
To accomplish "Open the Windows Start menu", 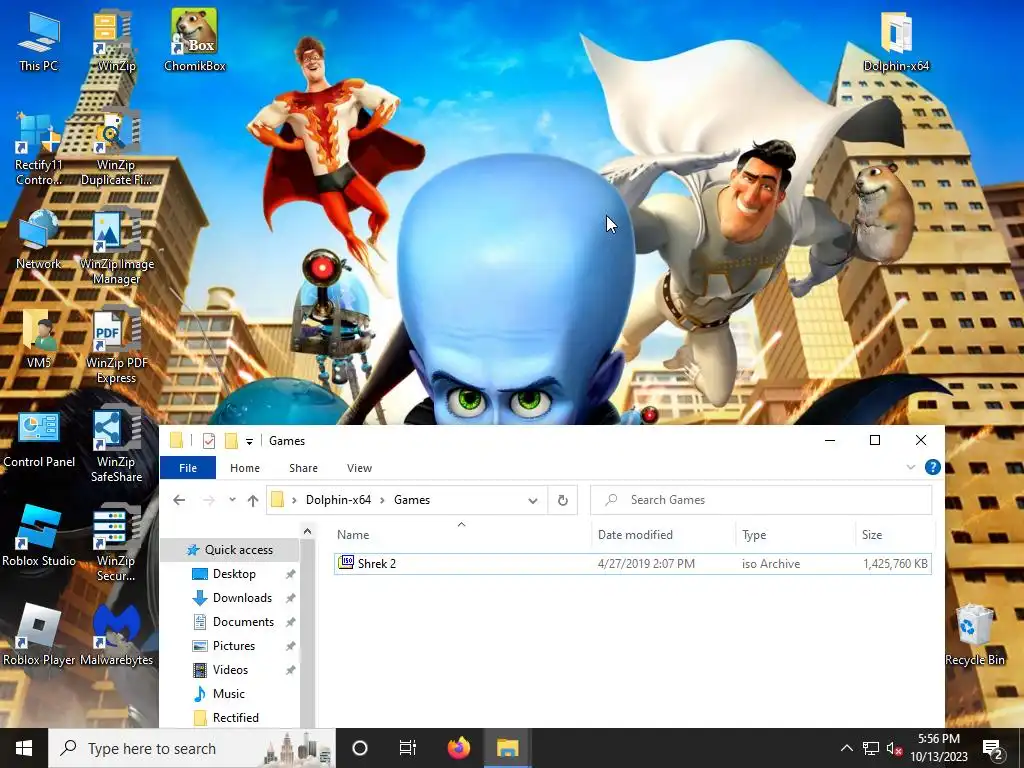I will (x=24, y=748).
